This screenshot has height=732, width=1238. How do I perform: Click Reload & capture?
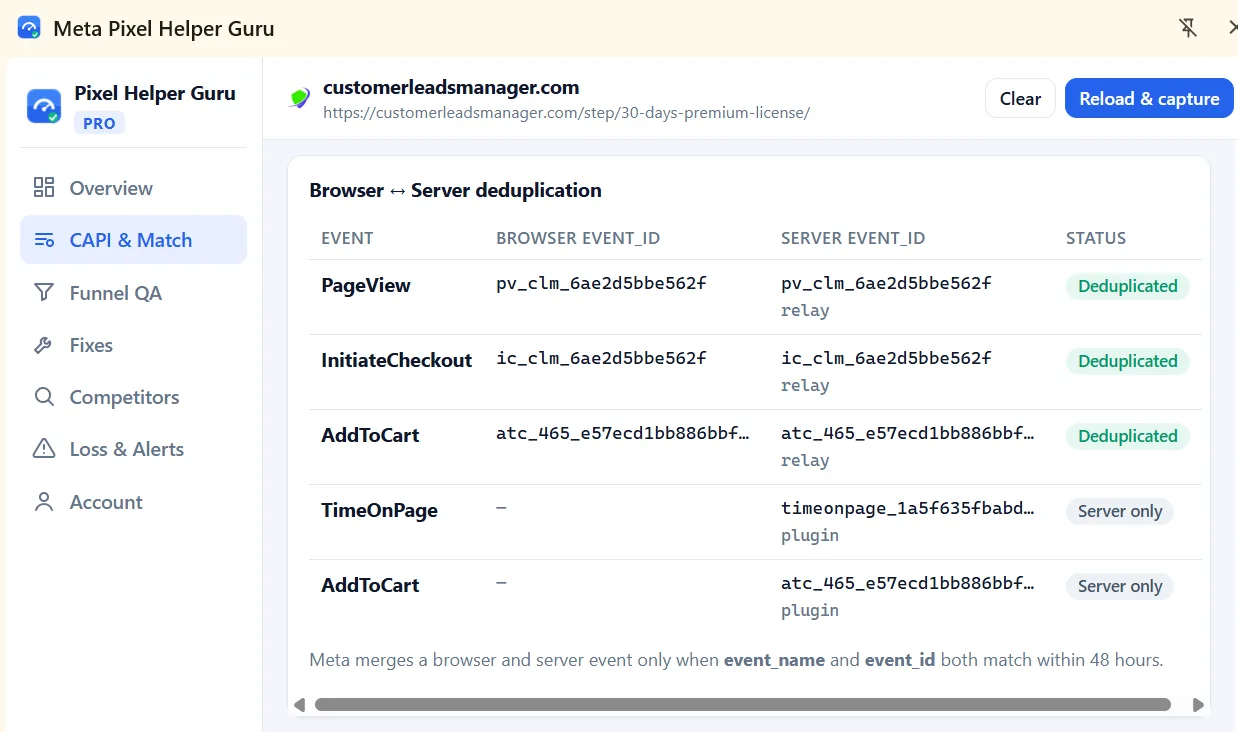point(1149,98)
